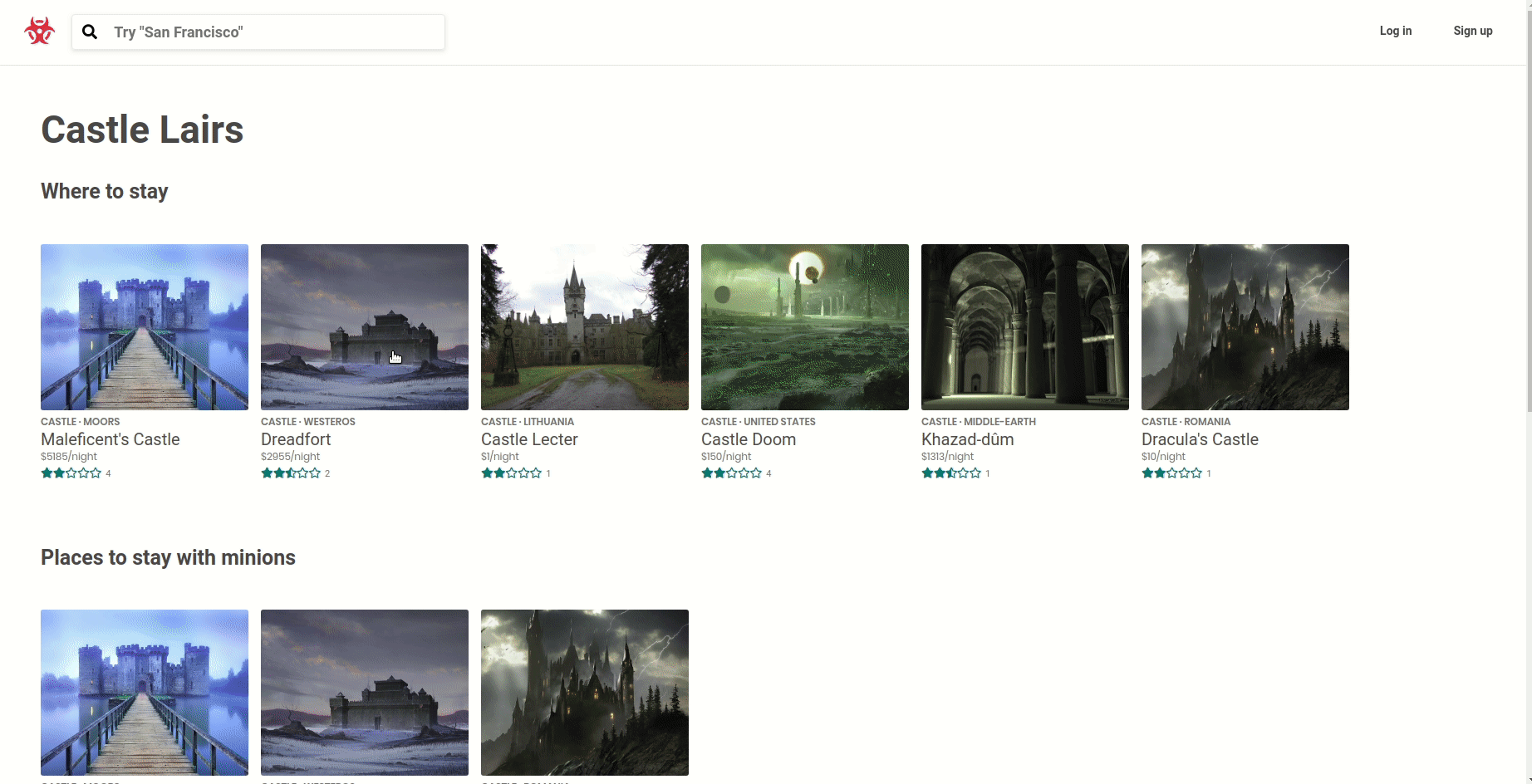1532x784 pixels.
Task: Click the $150/night price
Action: pyautogui.click(x=726, y=457)
